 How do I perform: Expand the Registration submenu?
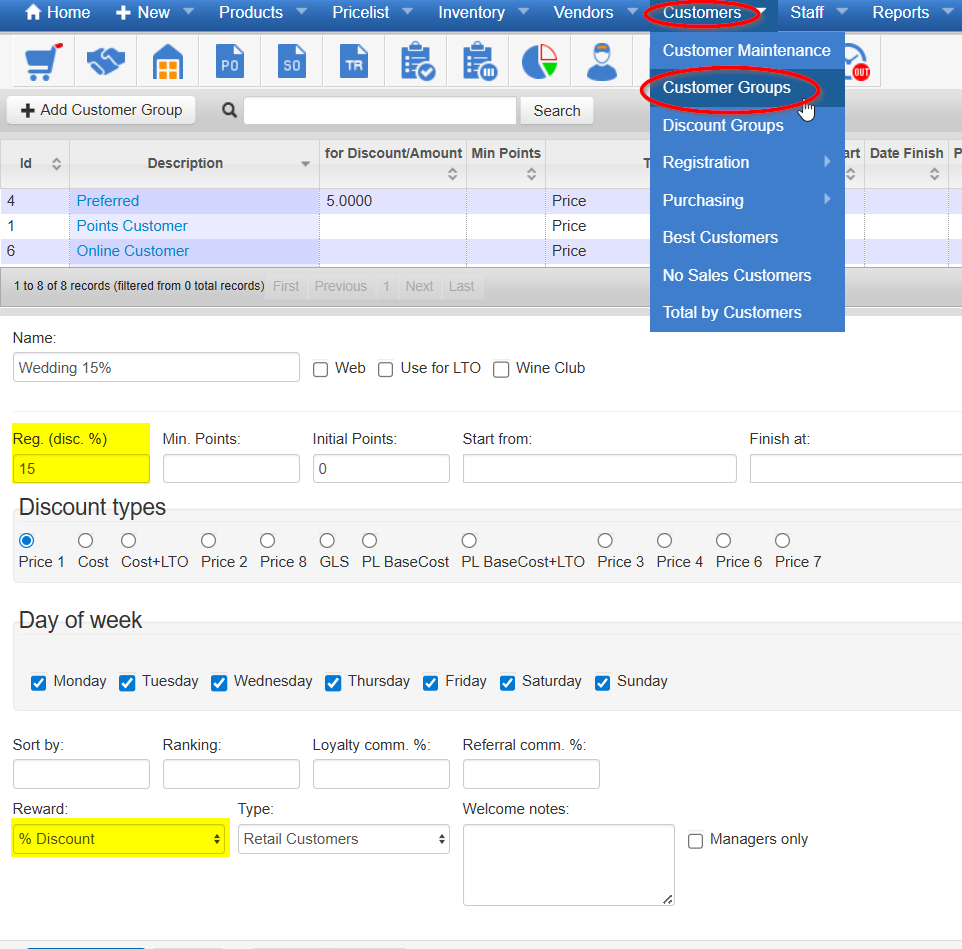click(747, 163)
